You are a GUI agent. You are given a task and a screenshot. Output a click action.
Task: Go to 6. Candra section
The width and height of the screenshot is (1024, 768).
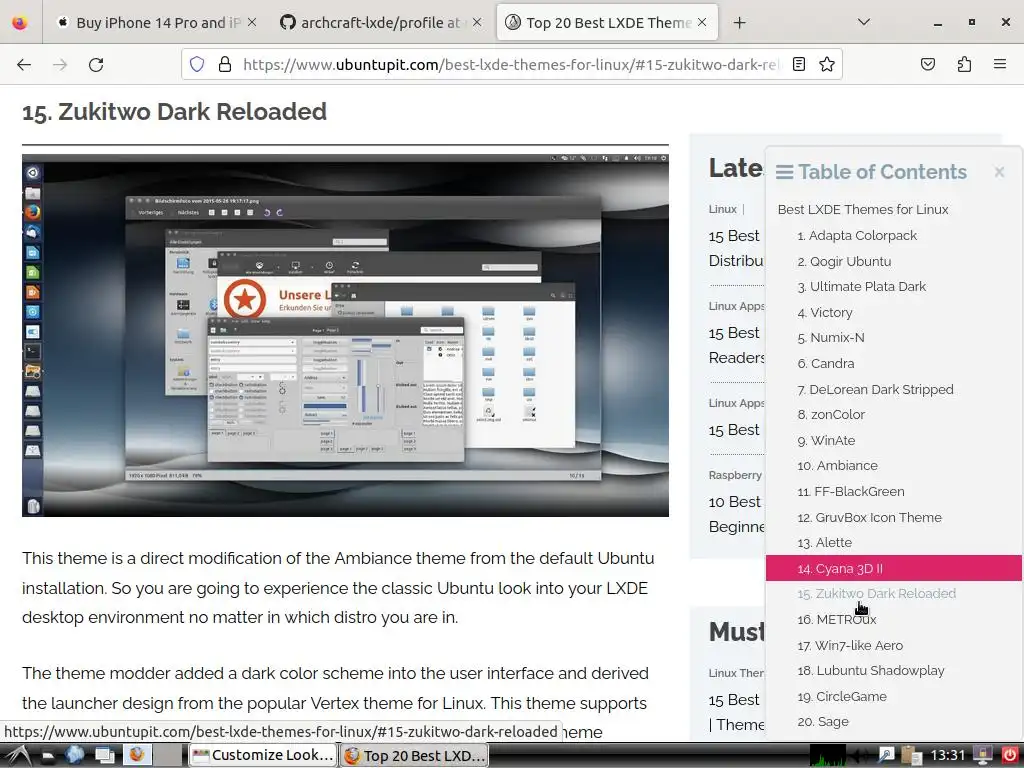(x=825, y=363)
